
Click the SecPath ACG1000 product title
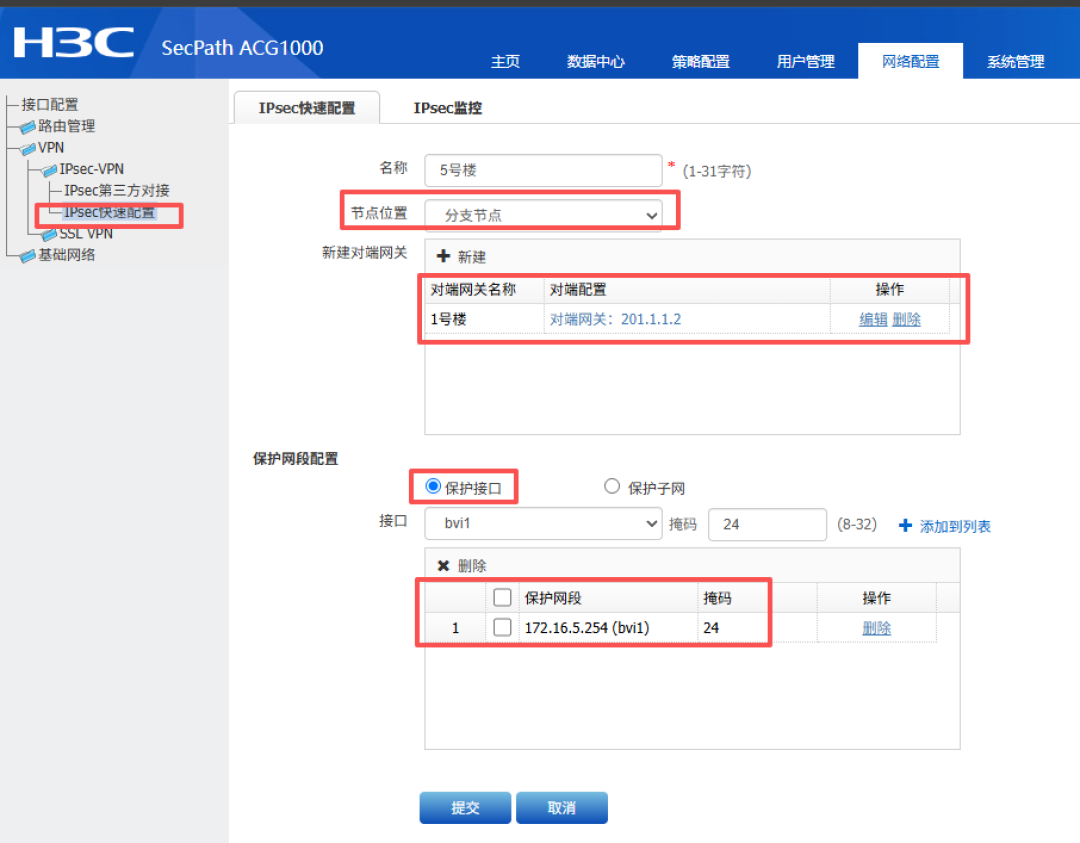242,48
